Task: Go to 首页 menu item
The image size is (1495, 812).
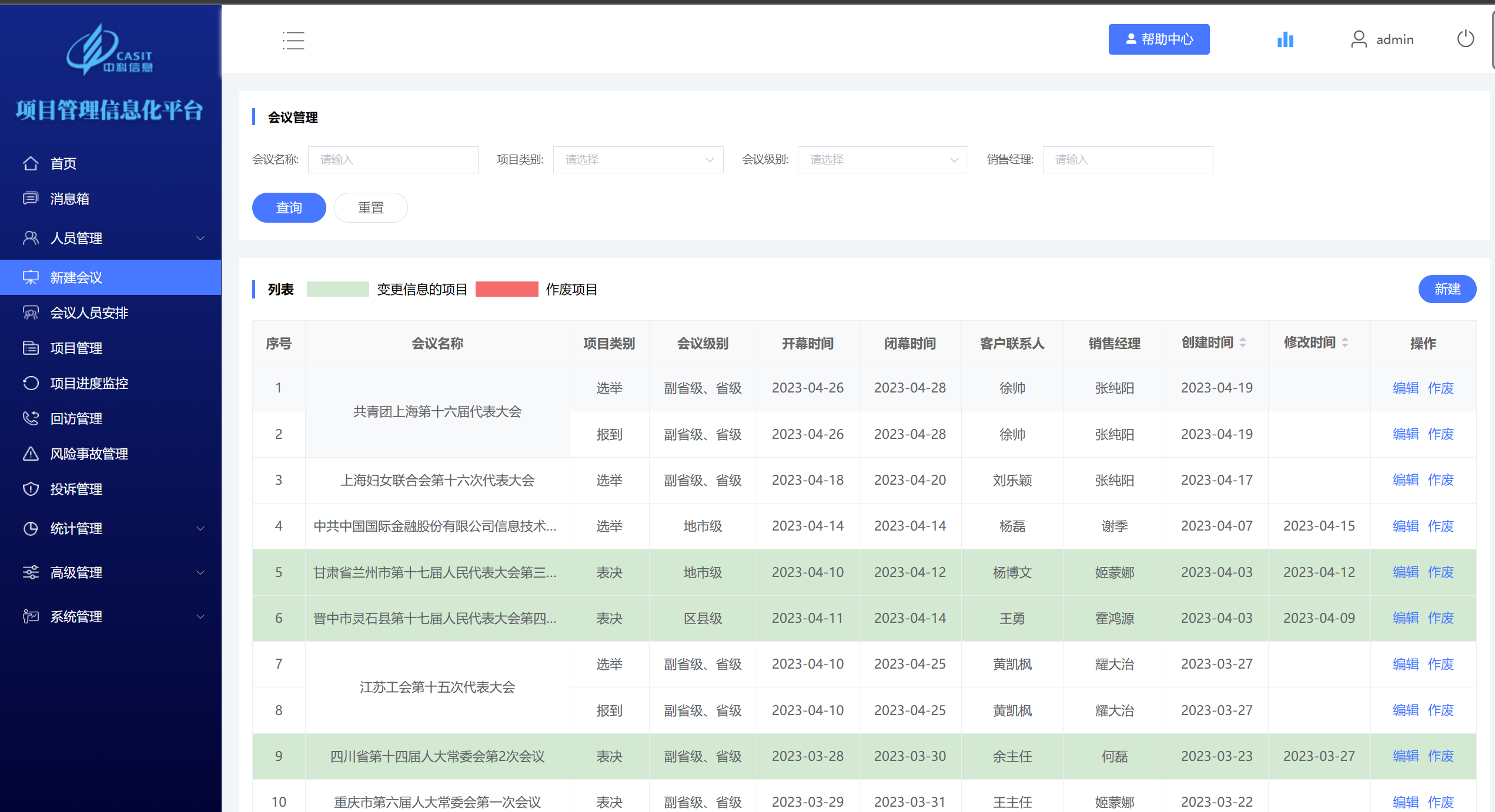Action: pos(111,163)
